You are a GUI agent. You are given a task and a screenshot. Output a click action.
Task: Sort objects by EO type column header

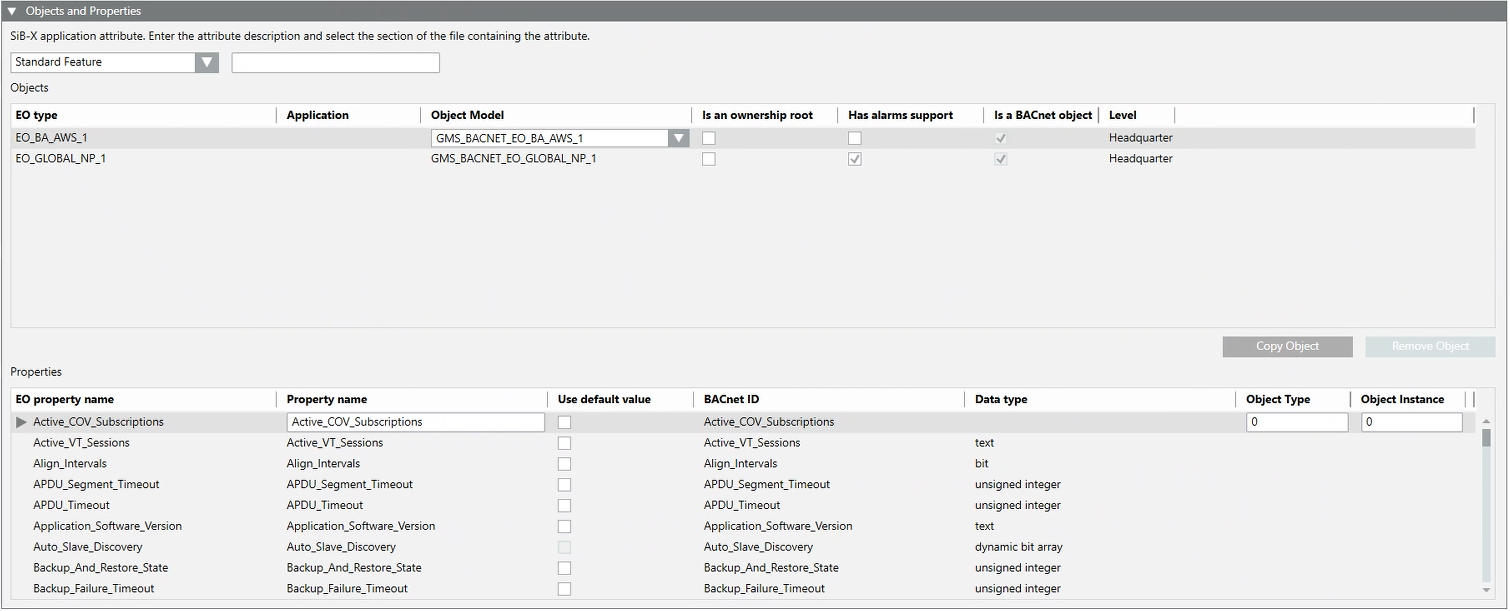pyautogui.click(x=37, y=115)
